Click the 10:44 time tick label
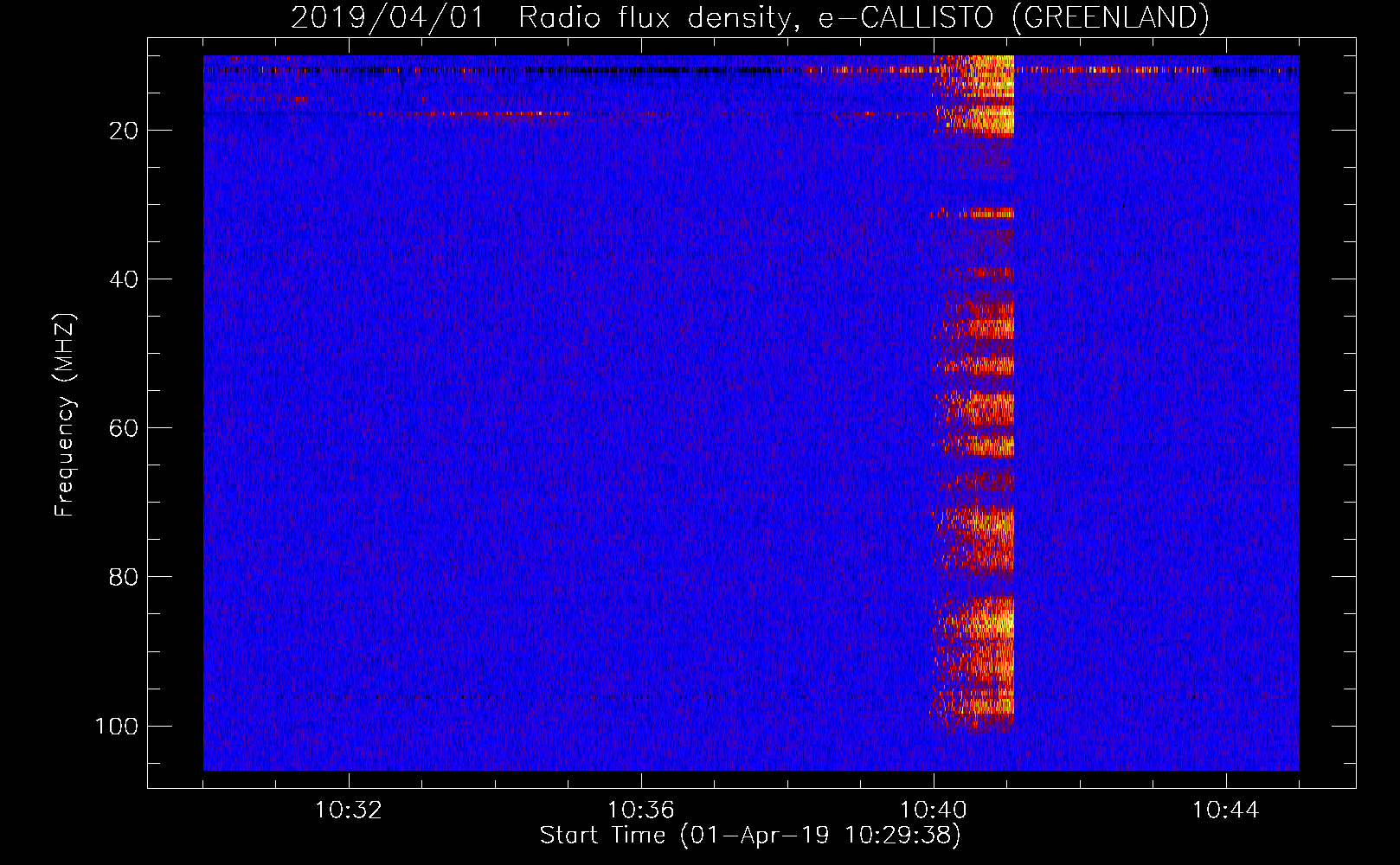The height and width of the screenshot is (865, 1400). tap(1226, 811)
